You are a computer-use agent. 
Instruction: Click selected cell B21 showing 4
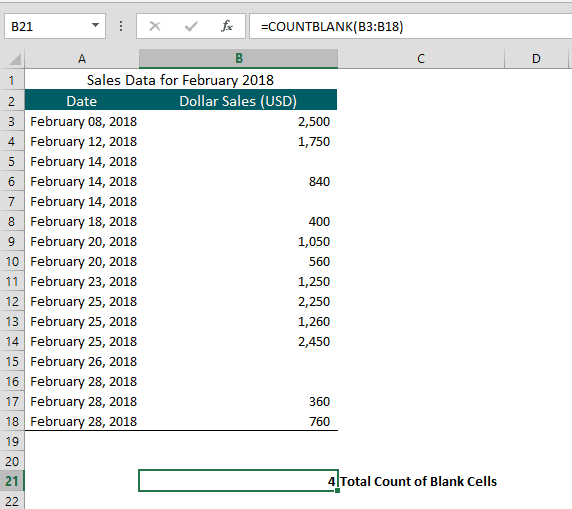tap(238, 481)
